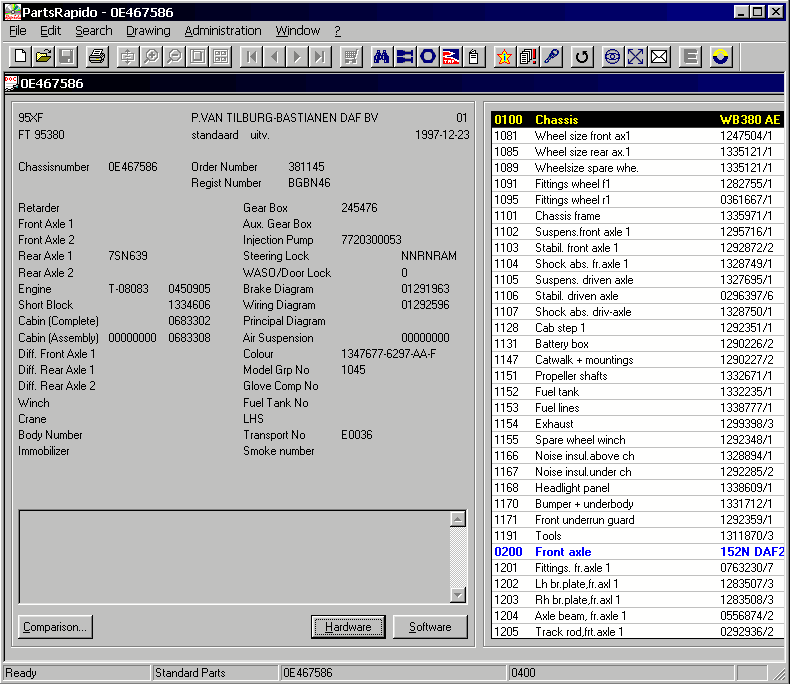790x684 pixels.
Task: Select row 1151 Propeller shafts
Action: 637,376
